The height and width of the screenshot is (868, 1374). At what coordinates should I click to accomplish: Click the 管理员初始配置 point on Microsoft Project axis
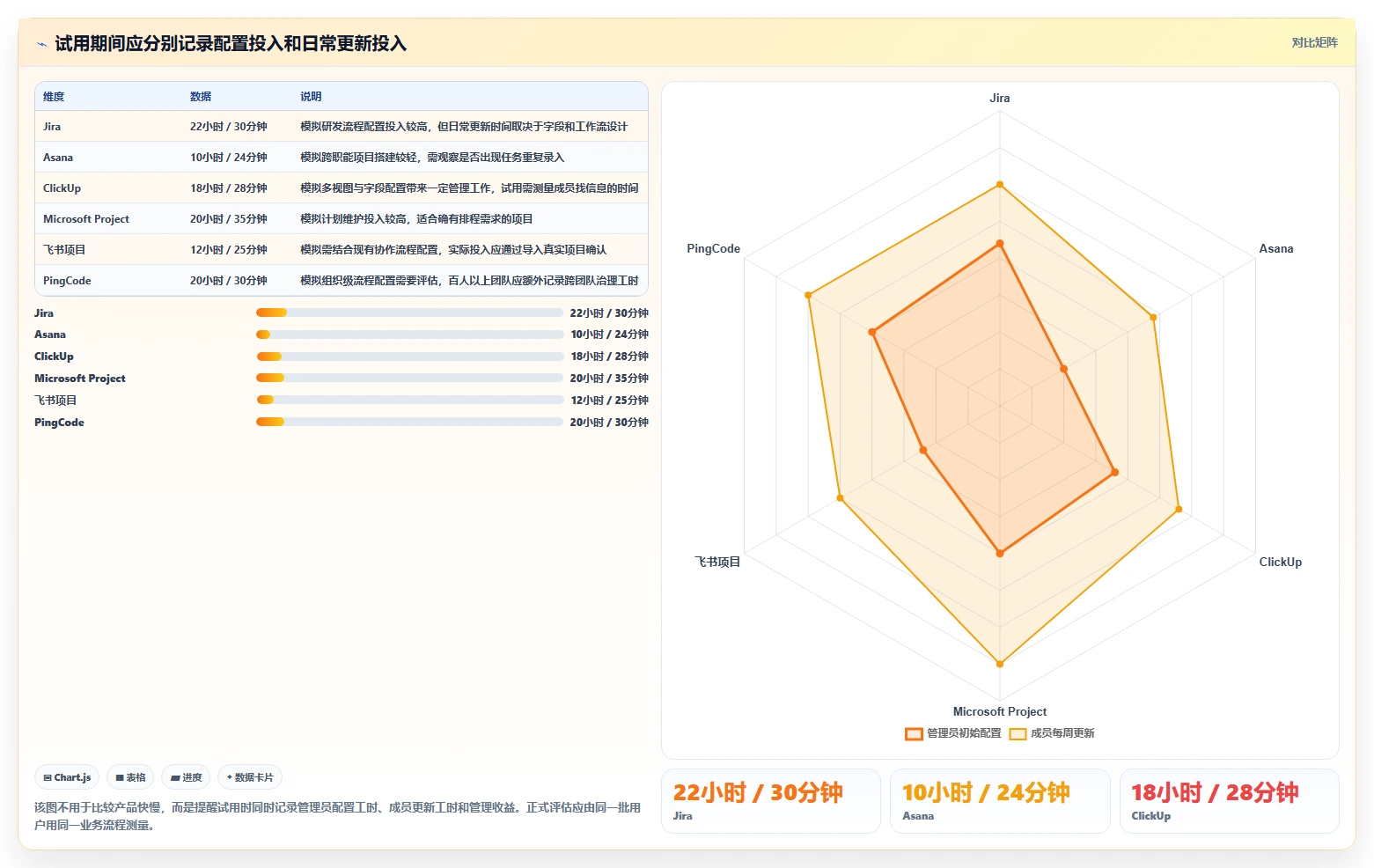[x=1000, y=554]
